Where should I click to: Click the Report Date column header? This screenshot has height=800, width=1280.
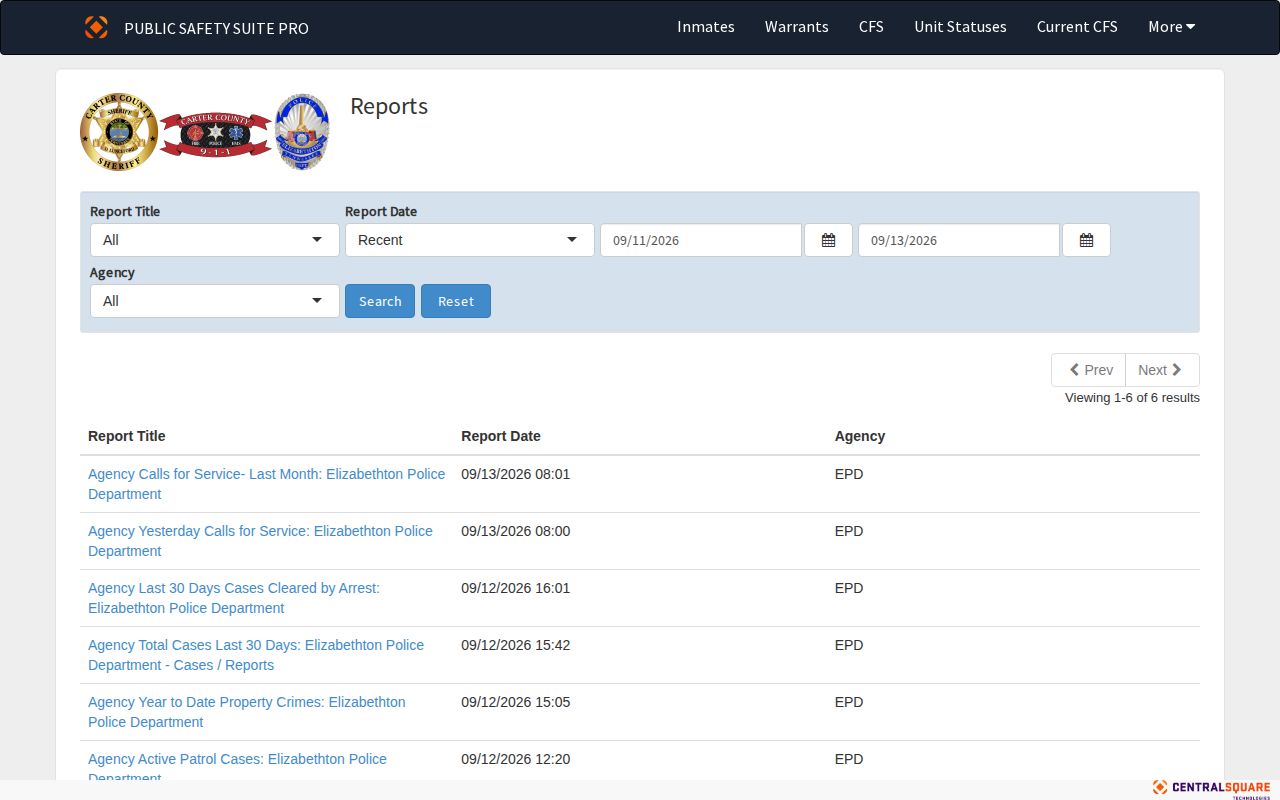pyautogui.click(x=501, y=436)
